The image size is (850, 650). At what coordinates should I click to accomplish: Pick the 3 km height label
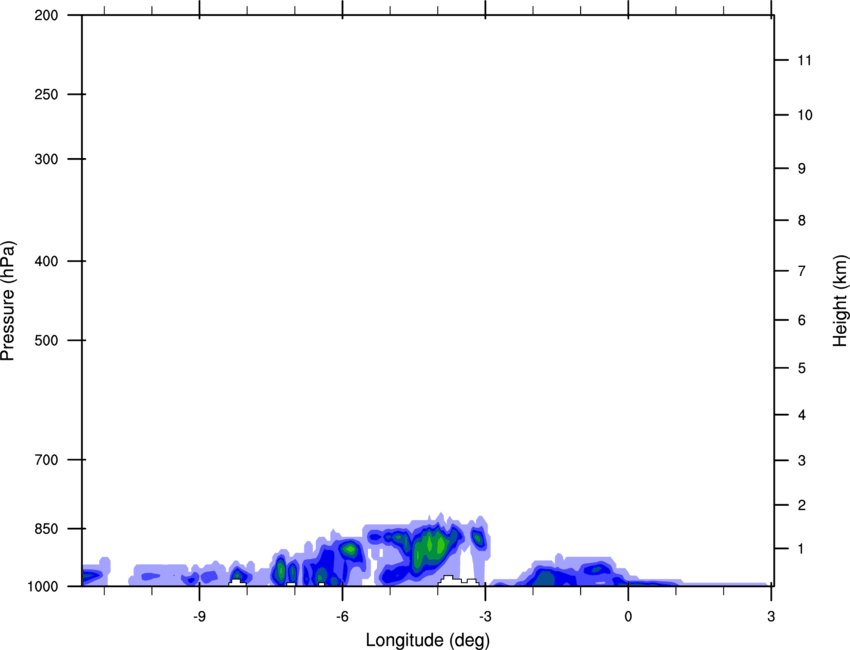pos(801,461)
